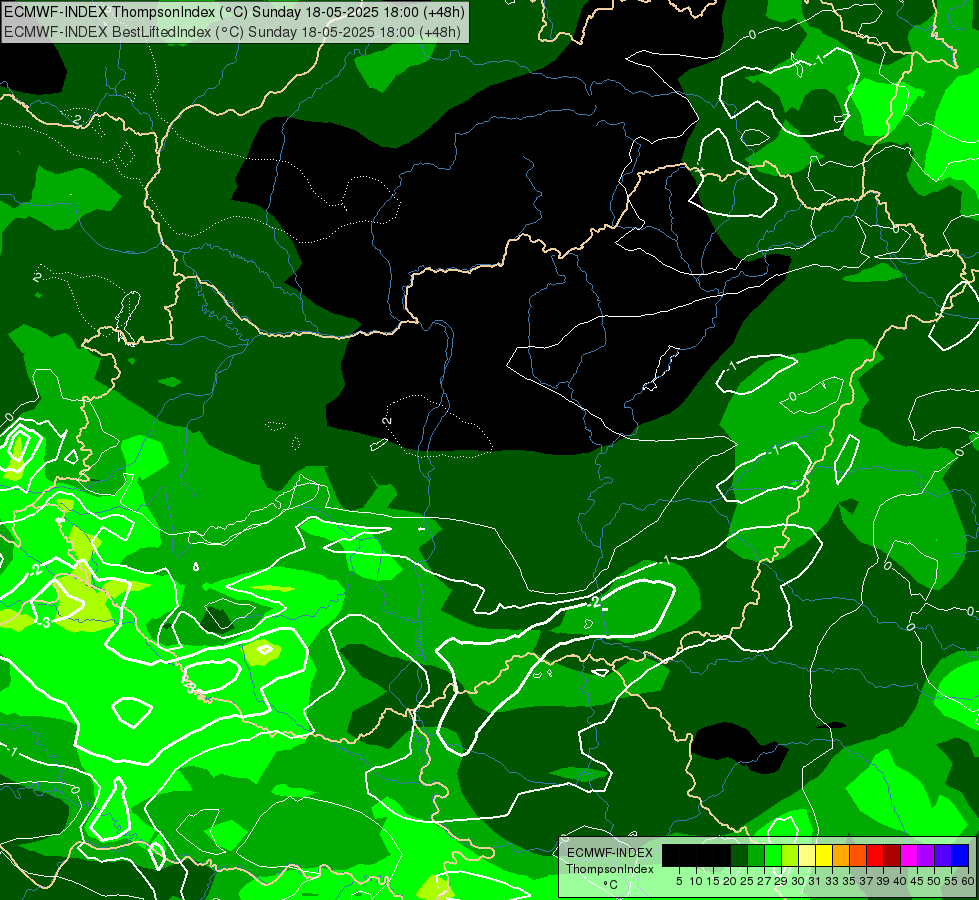Click the legend scale value 10
The height and width of the screenshot is (900, 979).
[696, 881]
